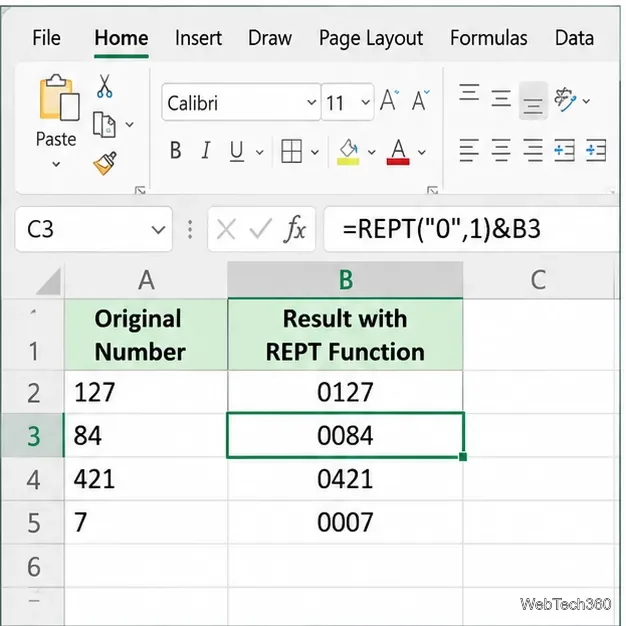Open Font settings dialog launcher

click(432, 190)
